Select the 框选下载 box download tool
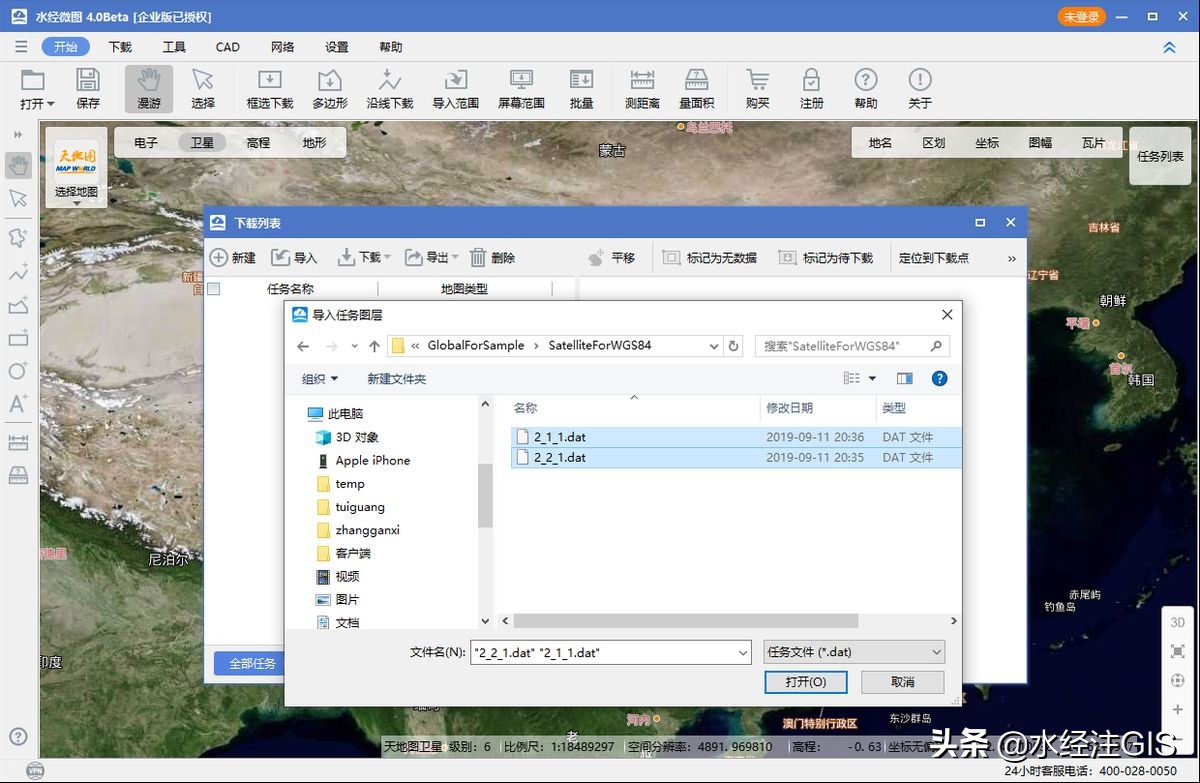Screen dimensions: 1200x783 [x=270, y=89]
